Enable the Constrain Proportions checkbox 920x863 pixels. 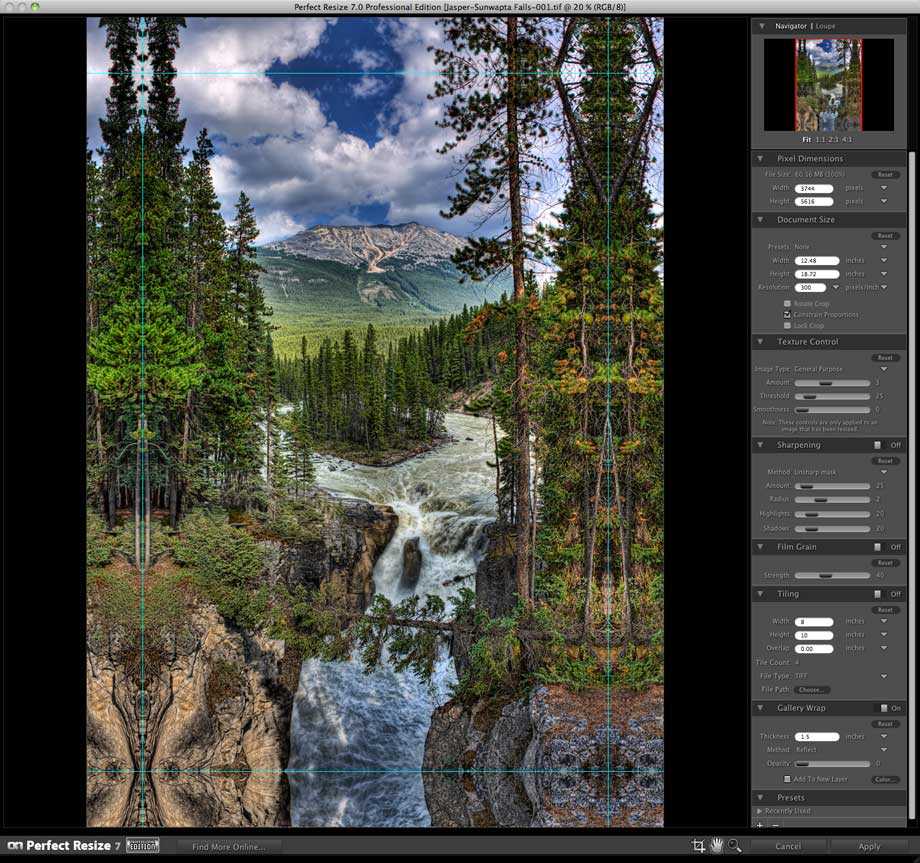788,314
